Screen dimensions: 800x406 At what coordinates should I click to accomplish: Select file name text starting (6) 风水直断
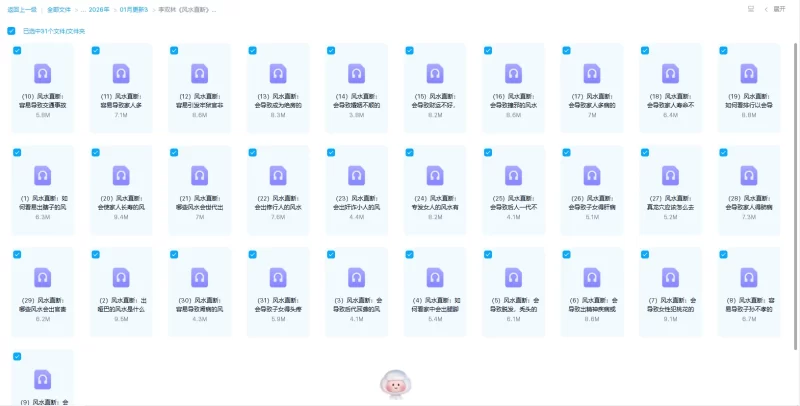point(592,304)
